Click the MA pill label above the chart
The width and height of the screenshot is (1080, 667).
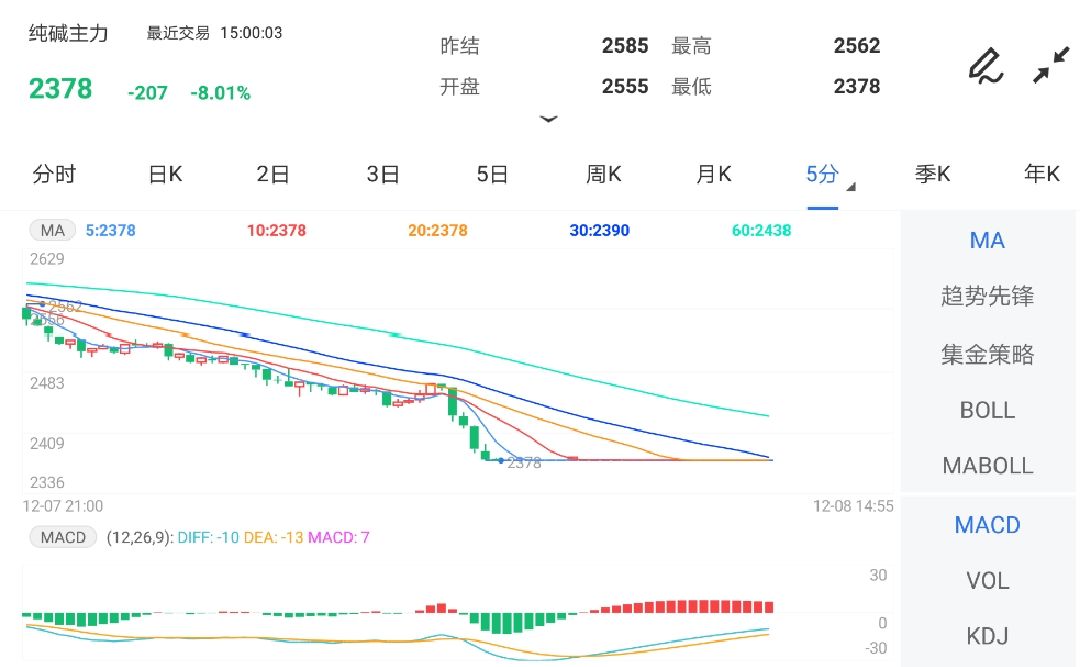[52, 230]
